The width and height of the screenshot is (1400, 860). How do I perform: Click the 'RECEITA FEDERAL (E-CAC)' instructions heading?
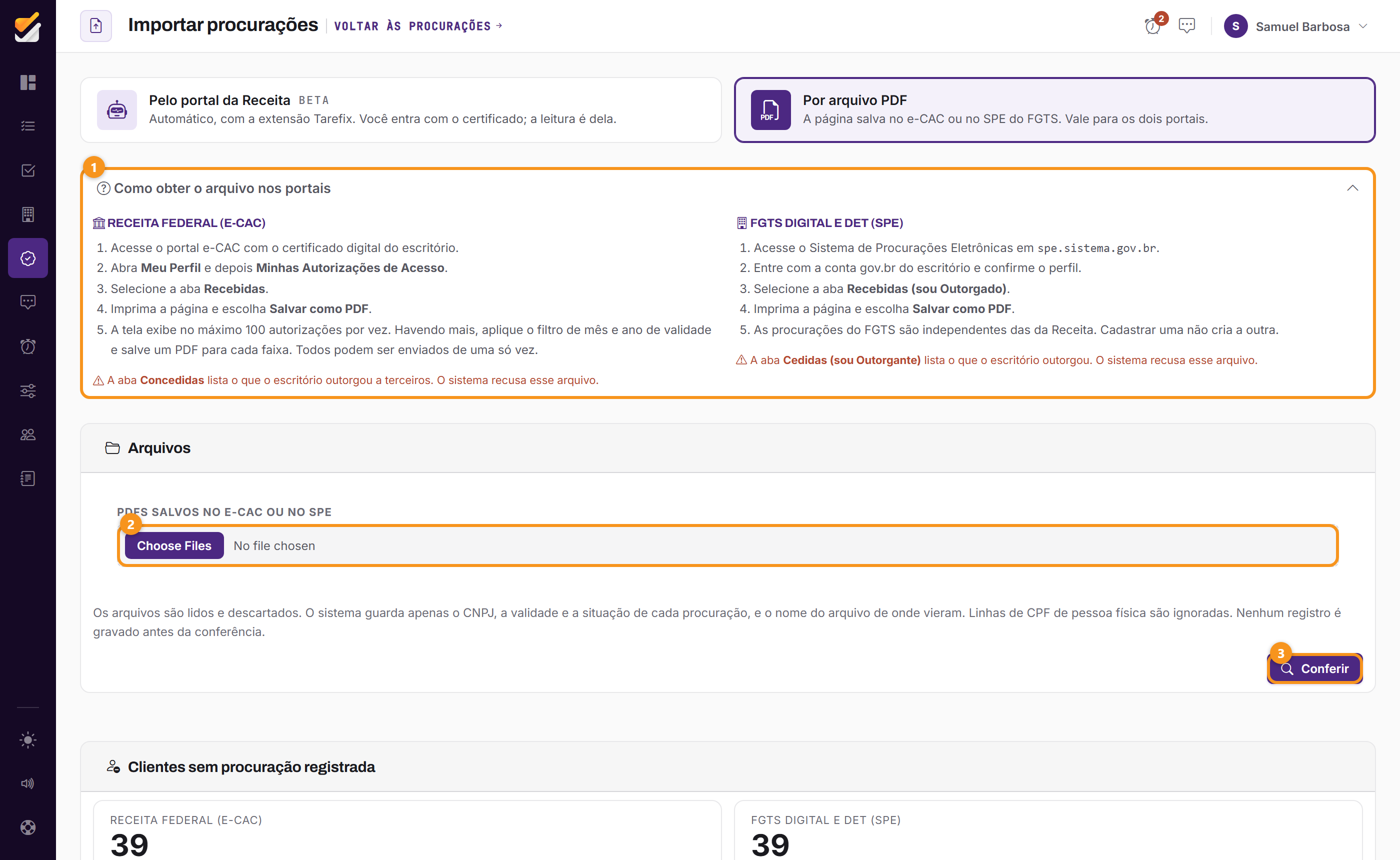tap(186, 223)
